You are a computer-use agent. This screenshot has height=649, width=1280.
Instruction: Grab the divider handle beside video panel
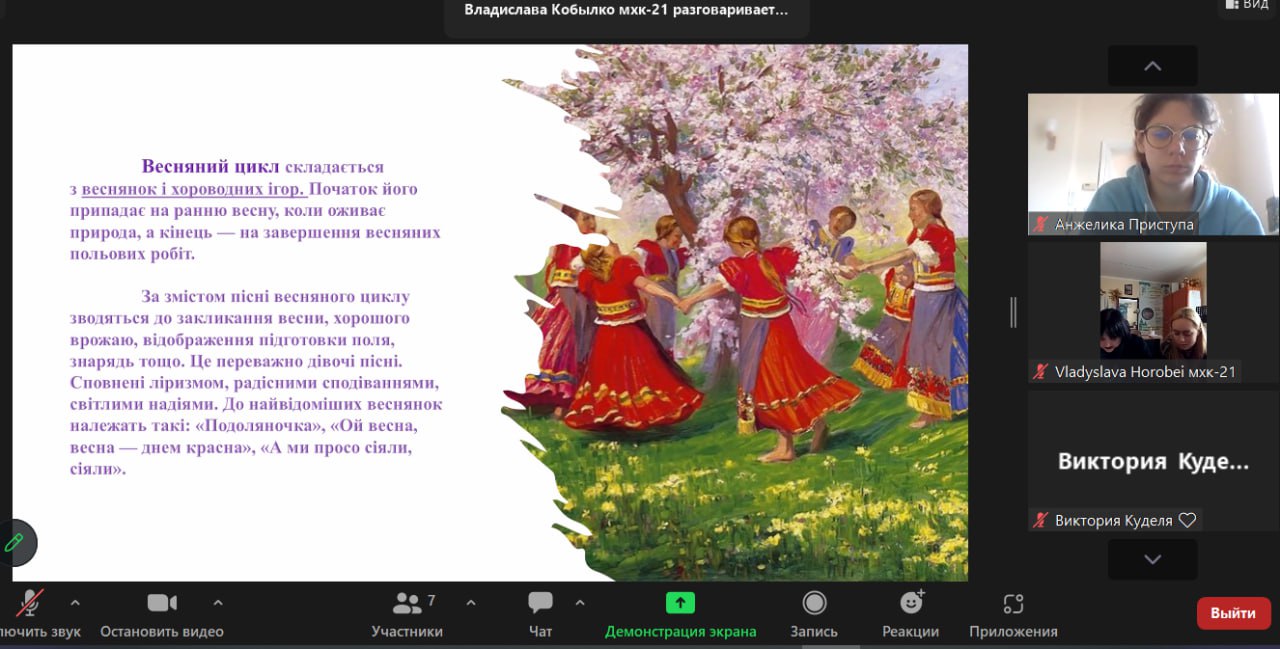pyautogui.click(x=1013, y=312)
